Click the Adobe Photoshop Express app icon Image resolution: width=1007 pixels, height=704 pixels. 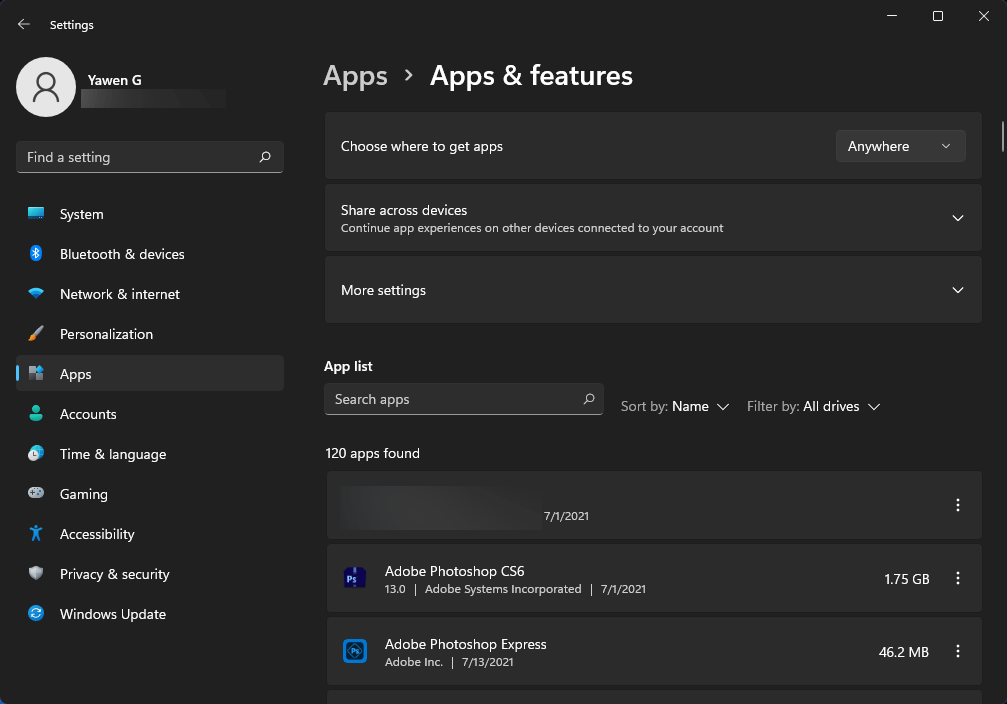click(355, 651)
